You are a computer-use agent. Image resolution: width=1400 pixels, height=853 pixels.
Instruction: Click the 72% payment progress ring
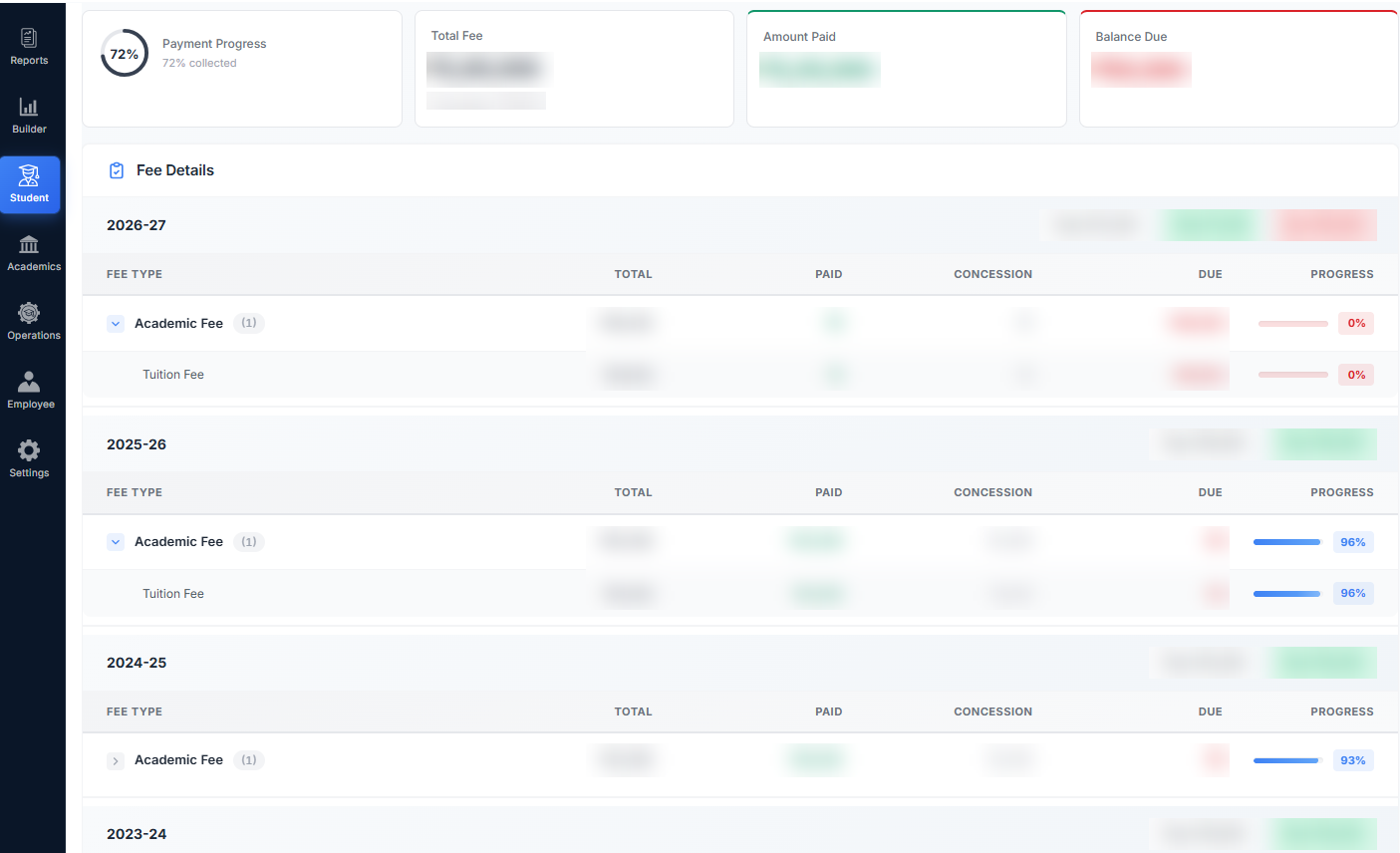125,54
